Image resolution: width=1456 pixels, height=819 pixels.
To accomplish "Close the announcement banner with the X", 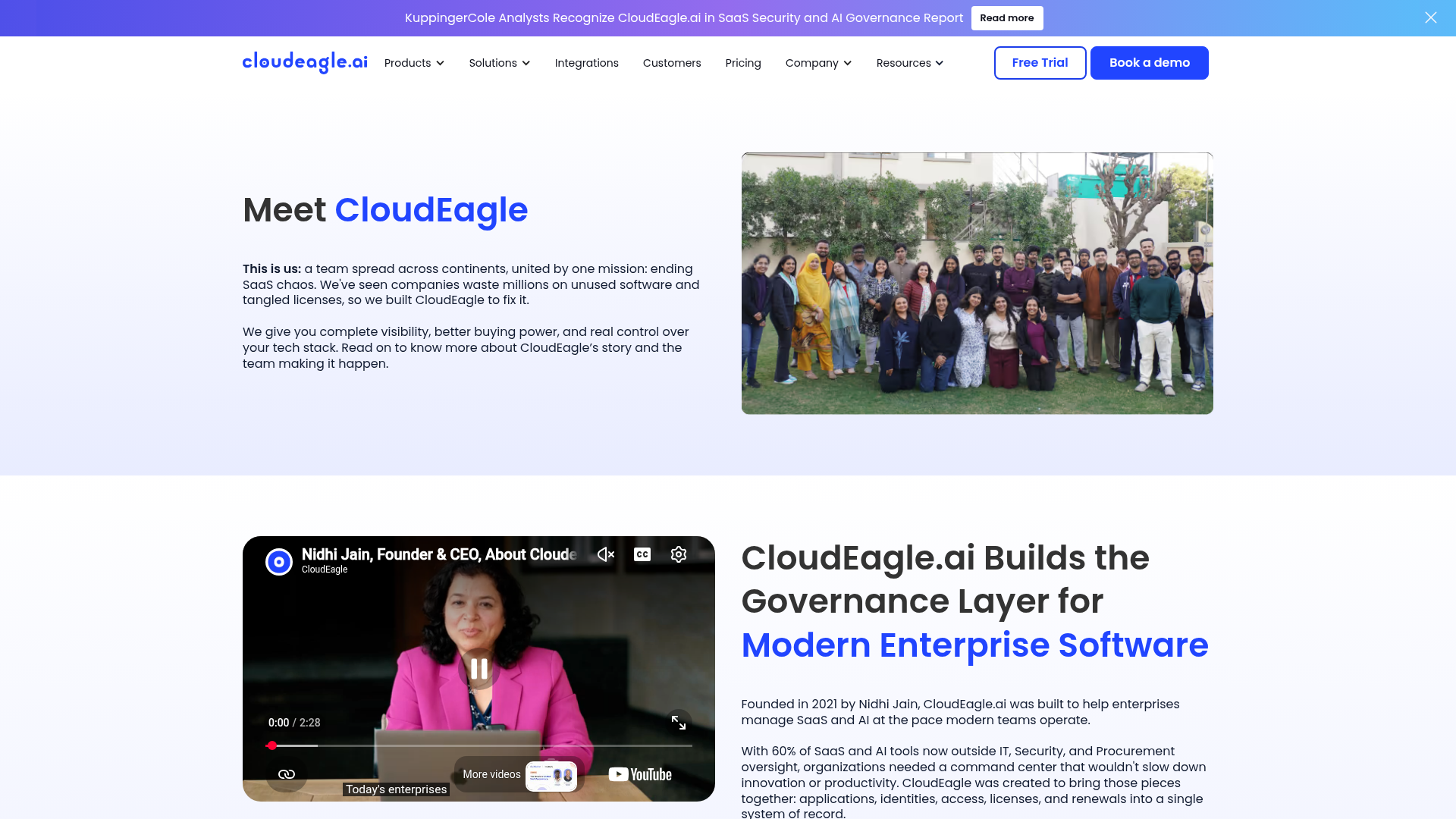I will pyautogui.click(x=1430, y=17).
